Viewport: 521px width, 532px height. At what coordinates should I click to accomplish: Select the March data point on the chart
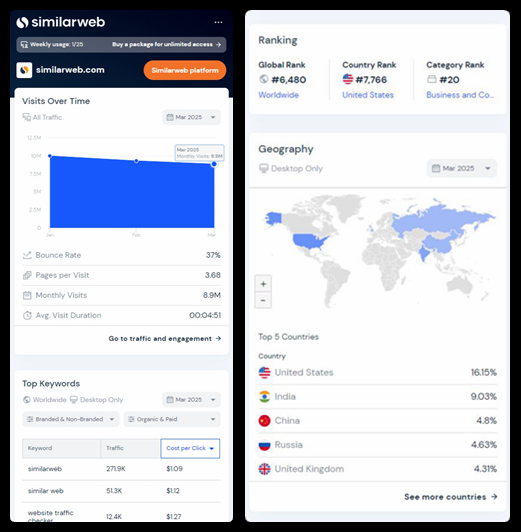214,164
